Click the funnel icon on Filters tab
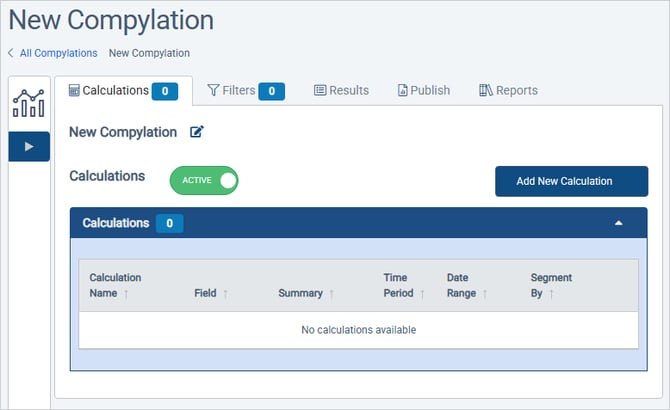670x410 pixels. 213,90
